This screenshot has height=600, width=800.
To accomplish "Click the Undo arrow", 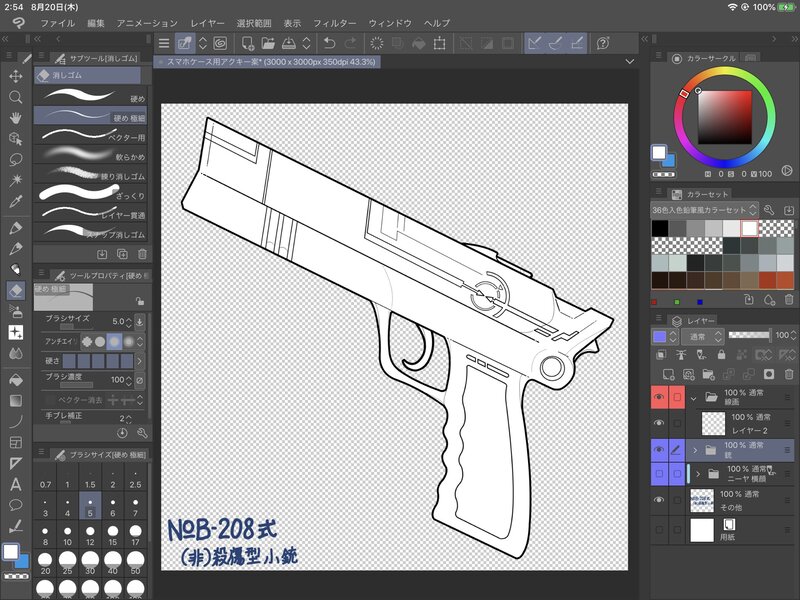I will tap(330, 43).
